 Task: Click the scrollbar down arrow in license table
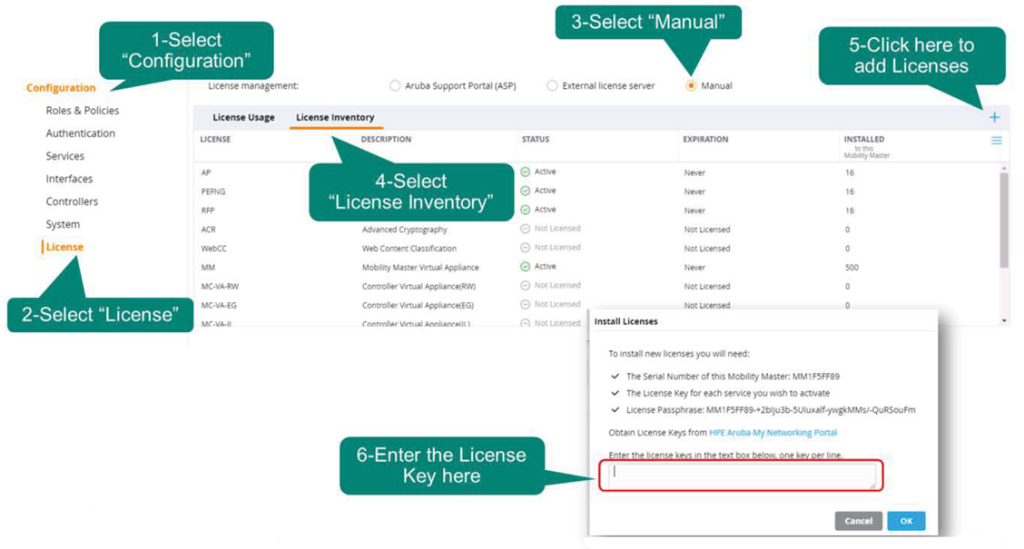[x=1004, y=321]
